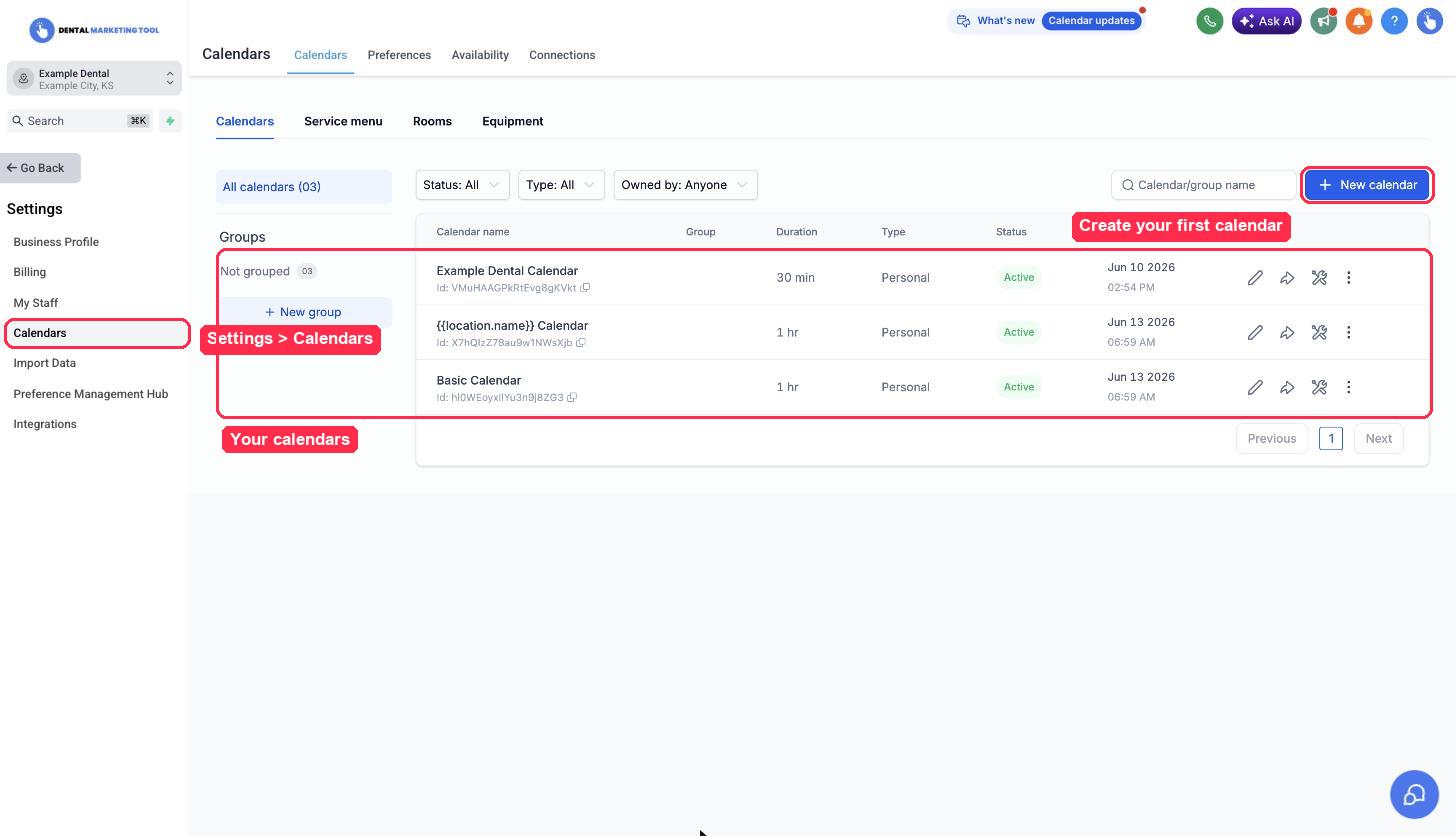
Task: Edit the {{location.name}} Calendar with pencil icon
Action: (x=1255, y=332)
